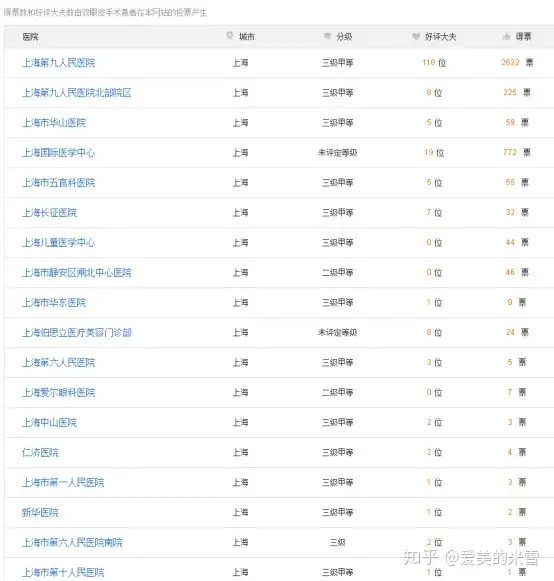Screen dimensions: 554x581
Task: Click 24 票 in 上海伯思立医疗美容门诊部 row
Action: (x=517, y=332)
